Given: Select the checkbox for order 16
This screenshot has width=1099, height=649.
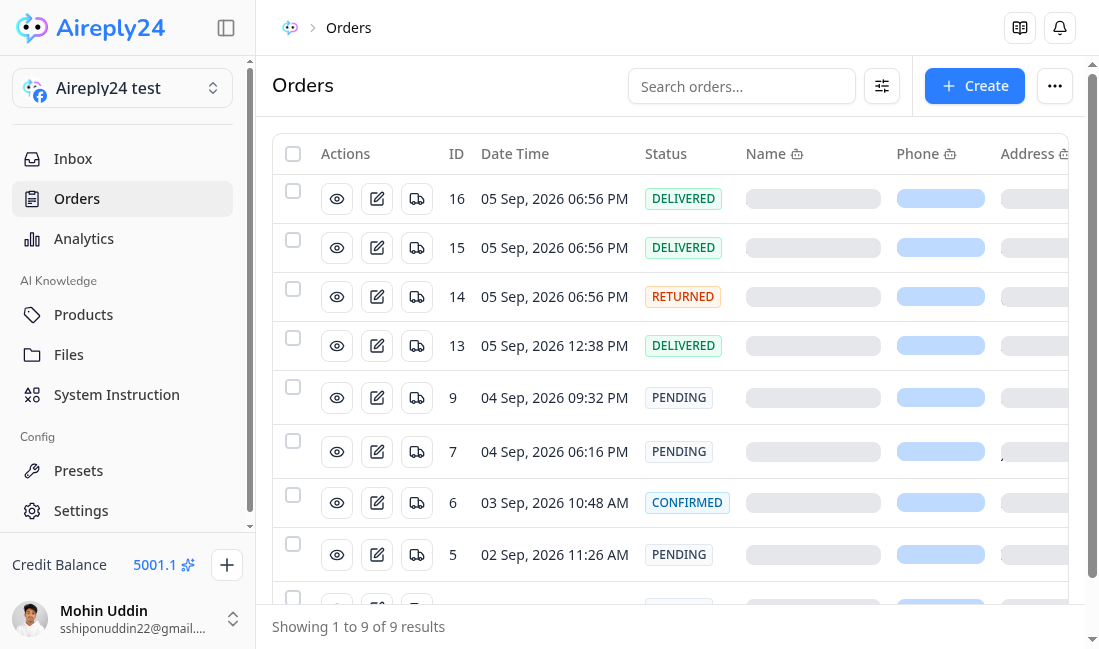Looking at the screenshot, I should pyautogui.click(x=293, y=191).
